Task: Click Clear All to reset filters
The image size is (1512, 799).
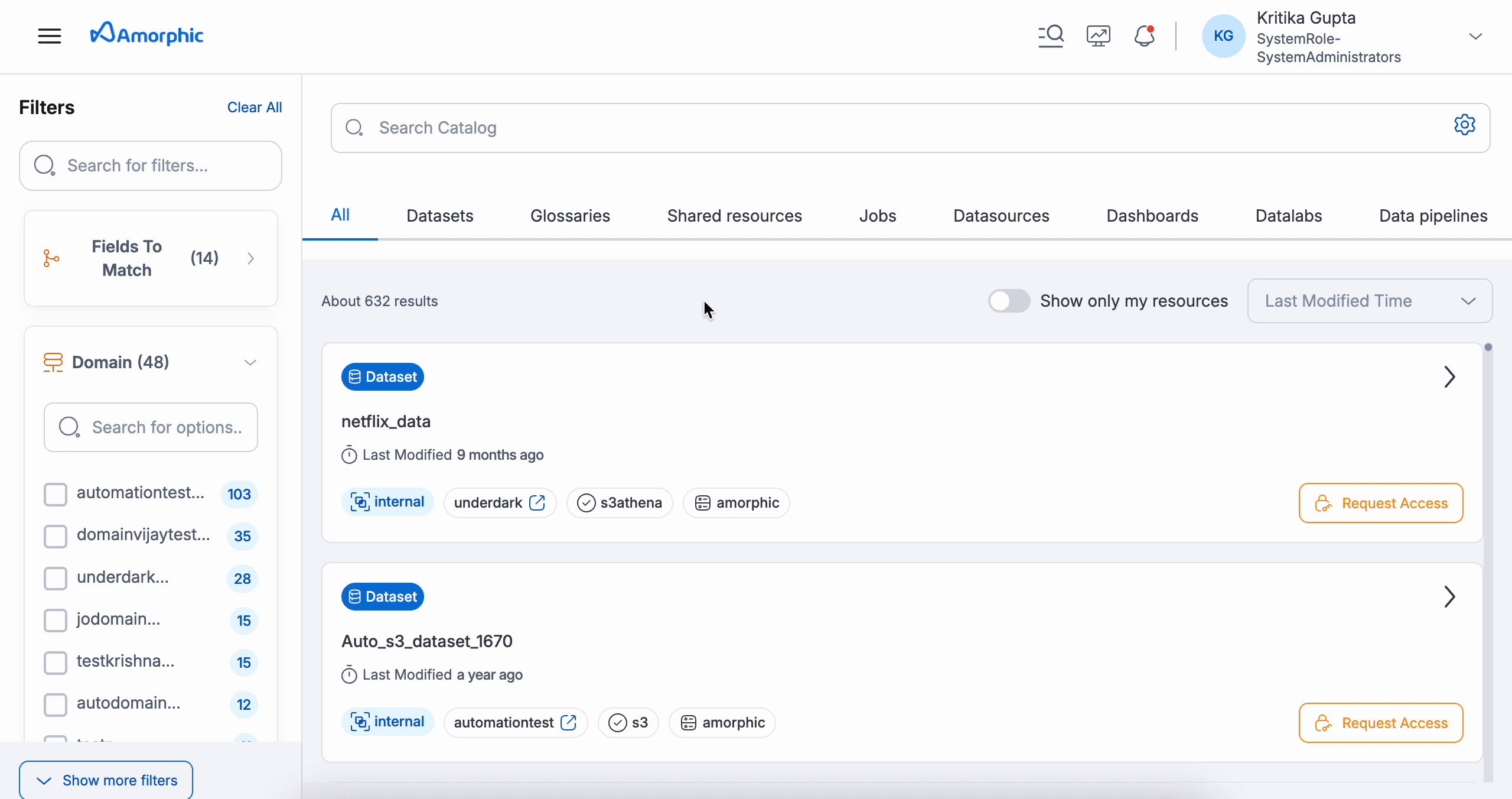Action: point(254,107)
